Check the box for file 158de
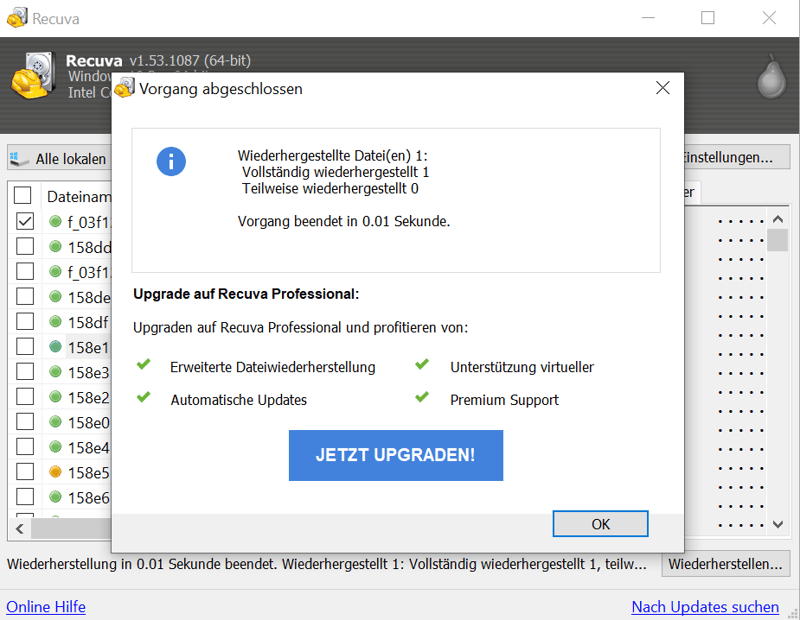The height and width of the screenshot is (620, 800). click(x=25, y=296)
